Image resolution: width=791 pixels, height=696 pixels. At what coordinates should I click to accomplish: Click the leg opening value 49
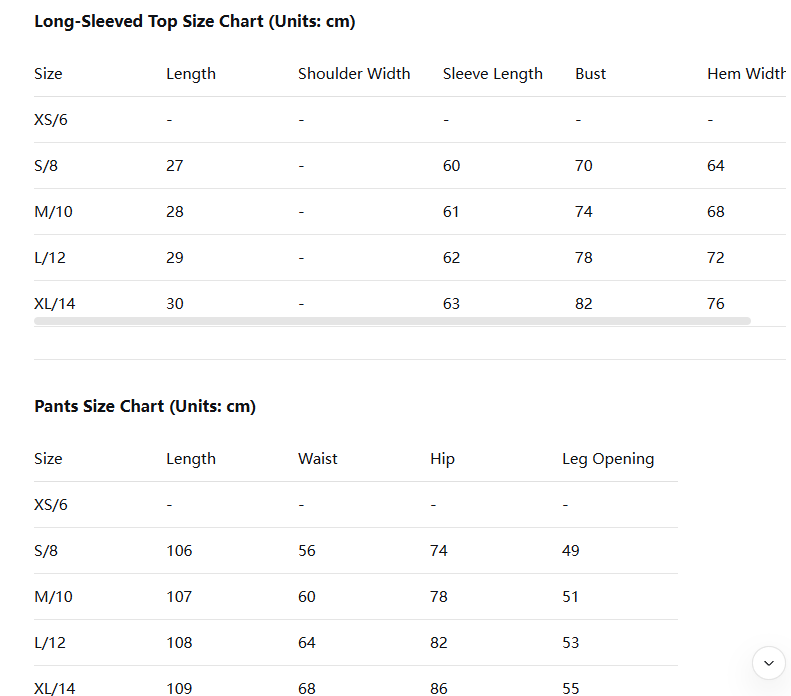point(571,551)
